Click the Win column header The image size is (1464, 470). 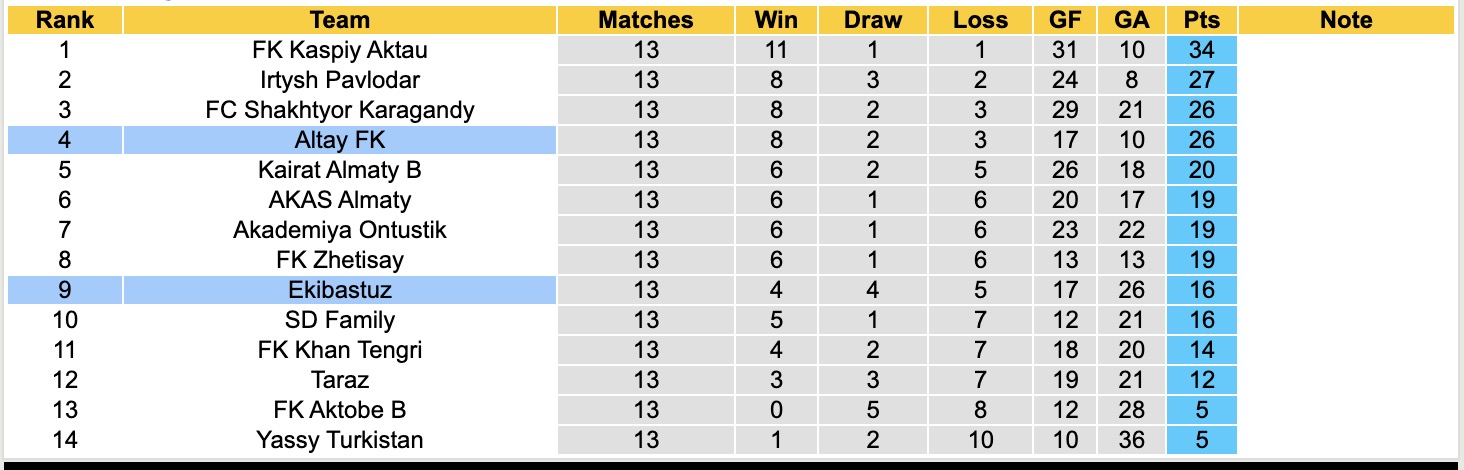[x=777, y=20]
